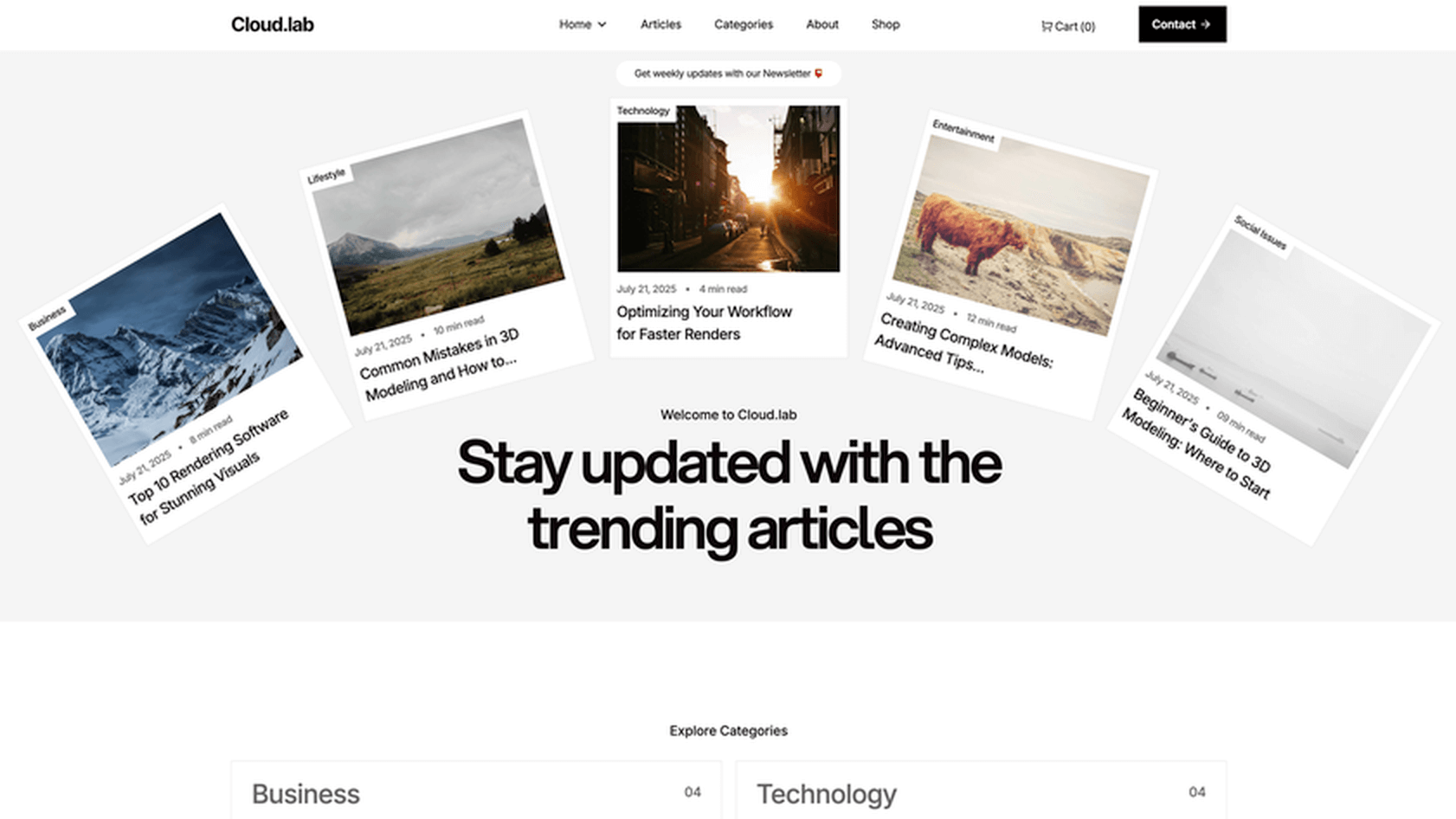The width and height of the screenshot is (1456, 819).
Task: Open Optimizing Your Workflow article title
Action: (704, 323)
